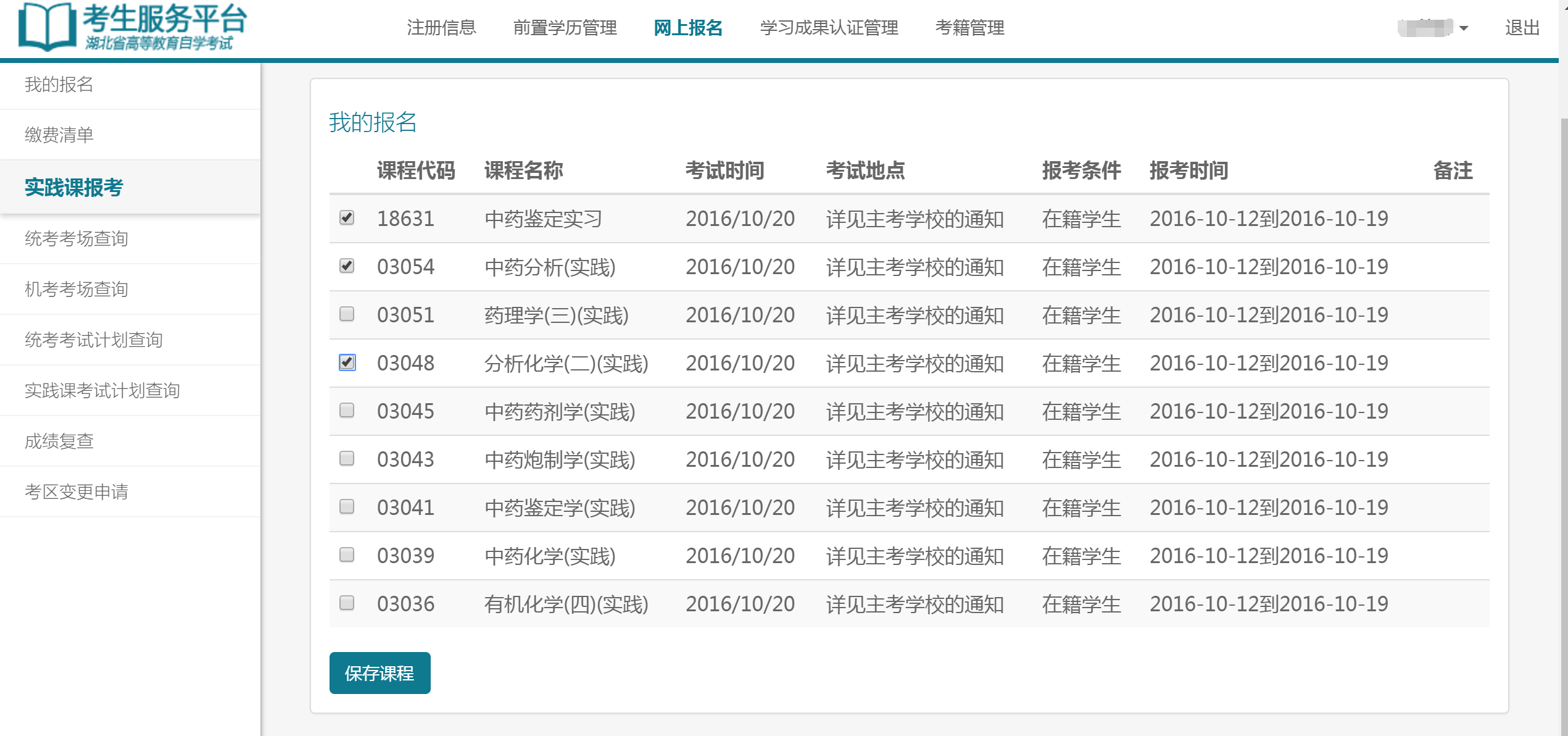The image size is (1568, 736).
Task: Uncheck course 18631 中药鉴定实习
Action: tap(347, 218)
